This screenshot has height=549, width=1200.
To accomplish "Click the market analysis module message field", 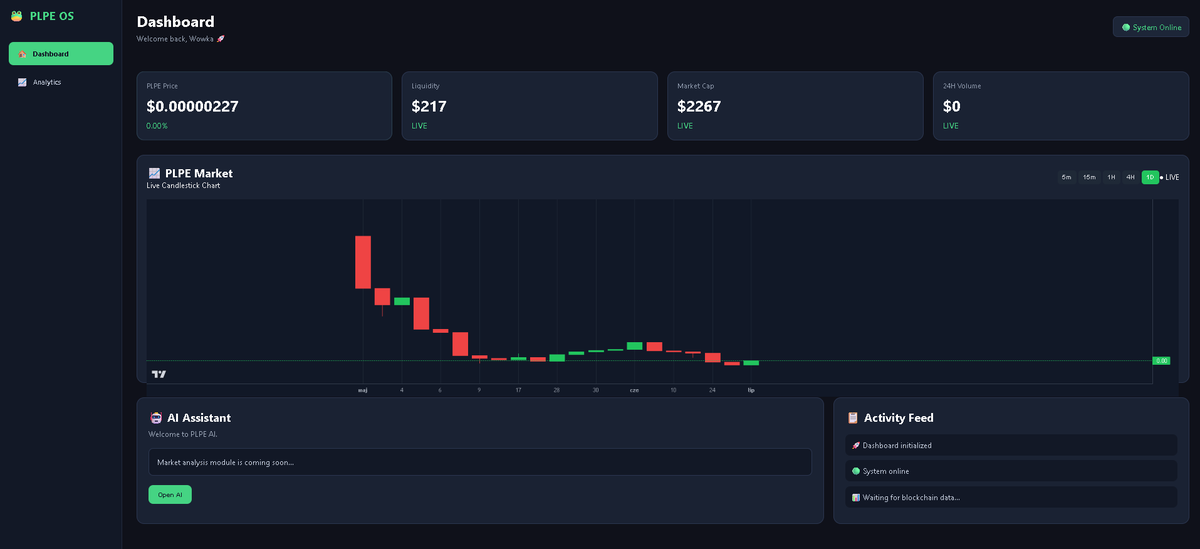I will (x=479, y=462).
